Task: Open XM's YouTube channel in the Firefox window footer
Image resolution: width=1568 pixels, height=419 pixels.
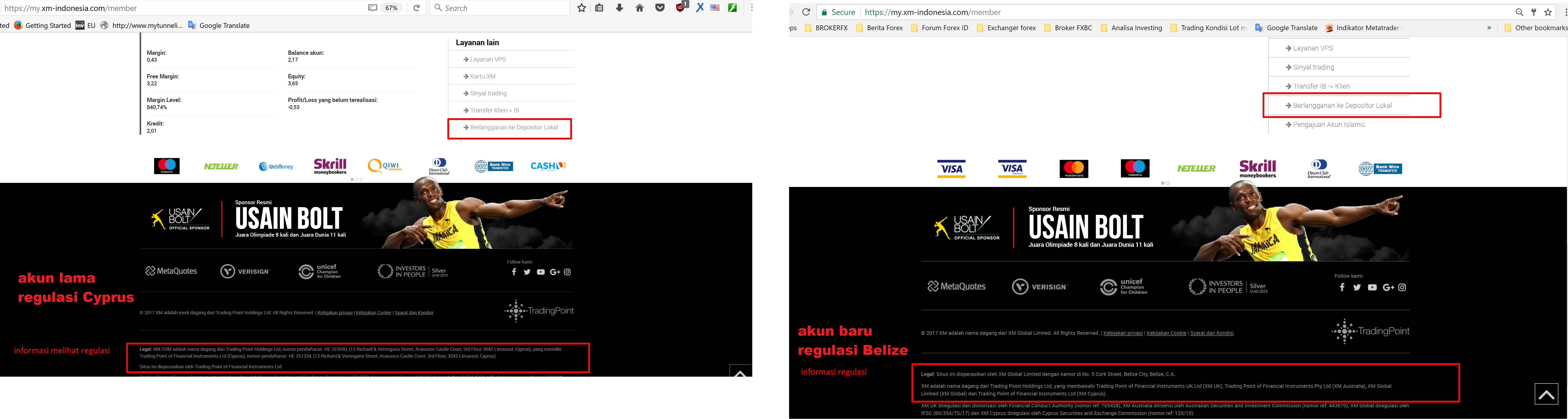Action: (x=541, y=272)
